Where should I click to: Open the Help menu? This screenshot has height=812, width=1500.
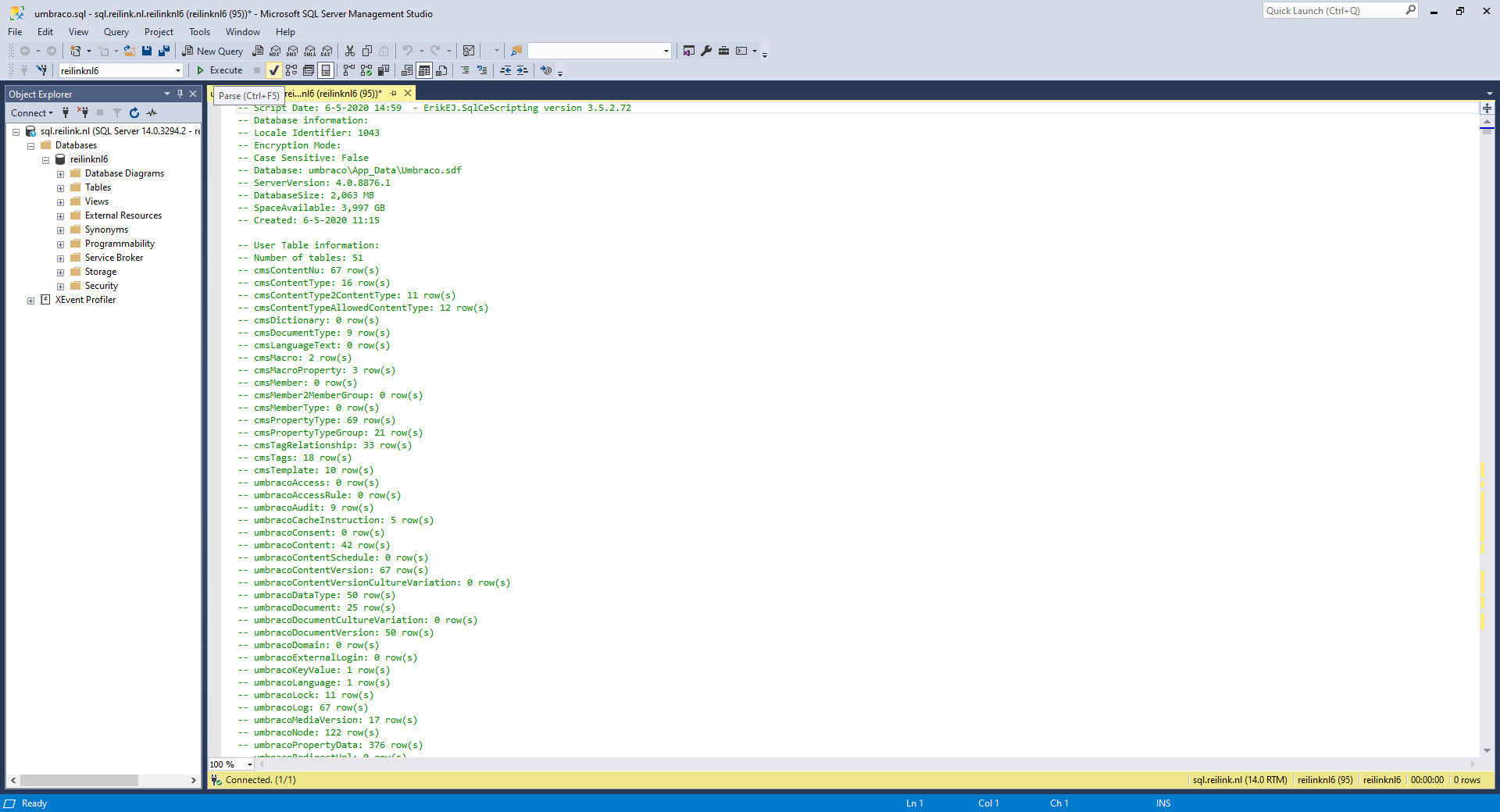pyautogui.click(x=285, y=32)
